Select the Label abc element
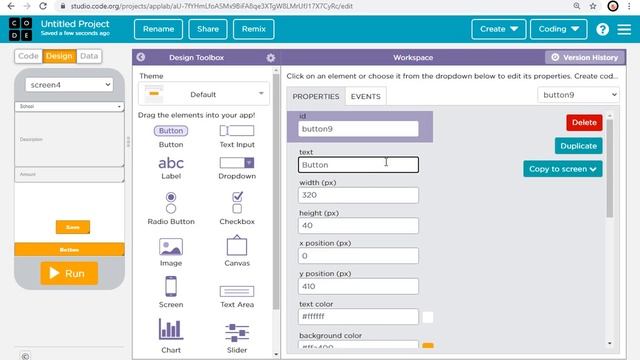 point(171,163)
